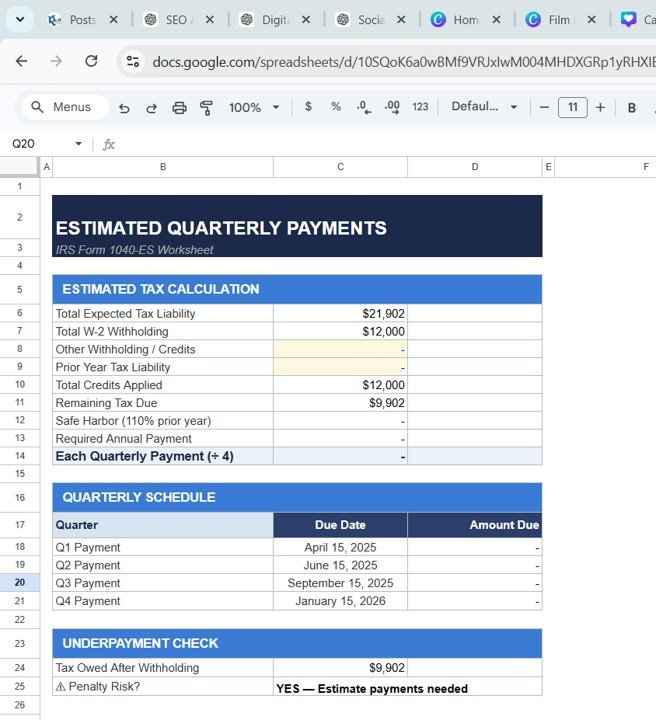Select the Amount Due column header cell
Image resolution: width=656 pixels, height=720 pixels.
(x=475, y=525)
